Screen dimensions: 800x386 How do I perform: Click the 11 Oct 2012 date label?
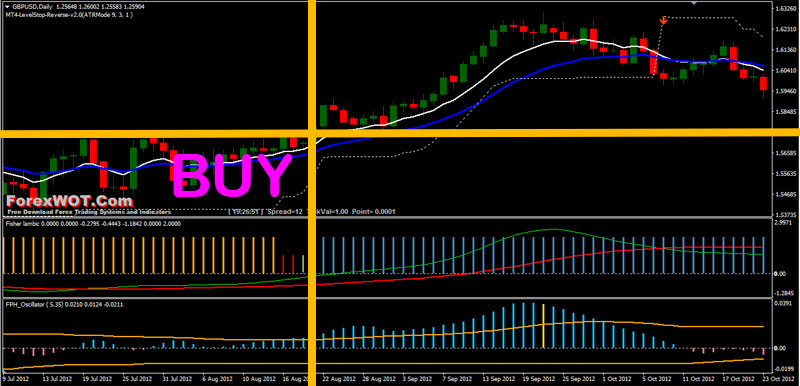pos(698,379)
